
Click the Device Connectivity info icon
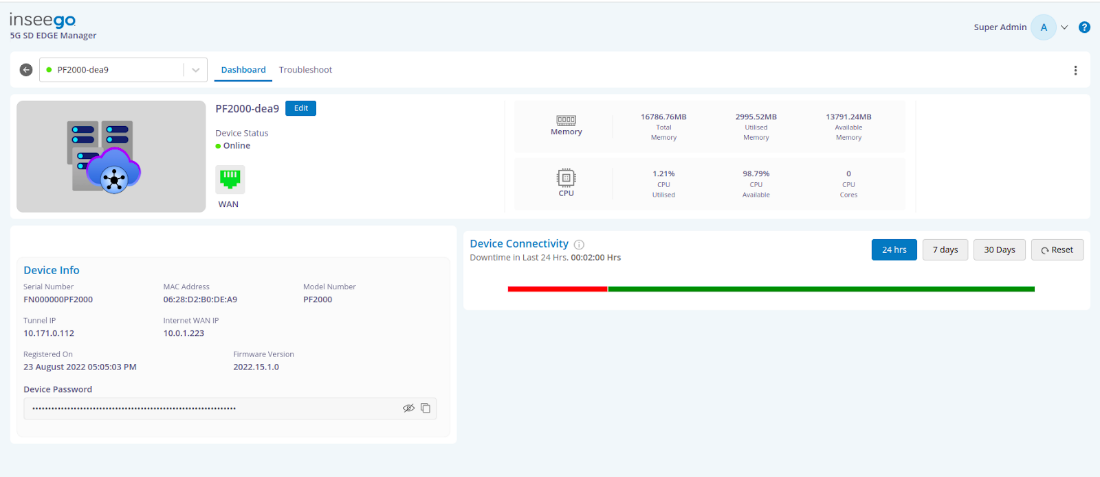579,245
